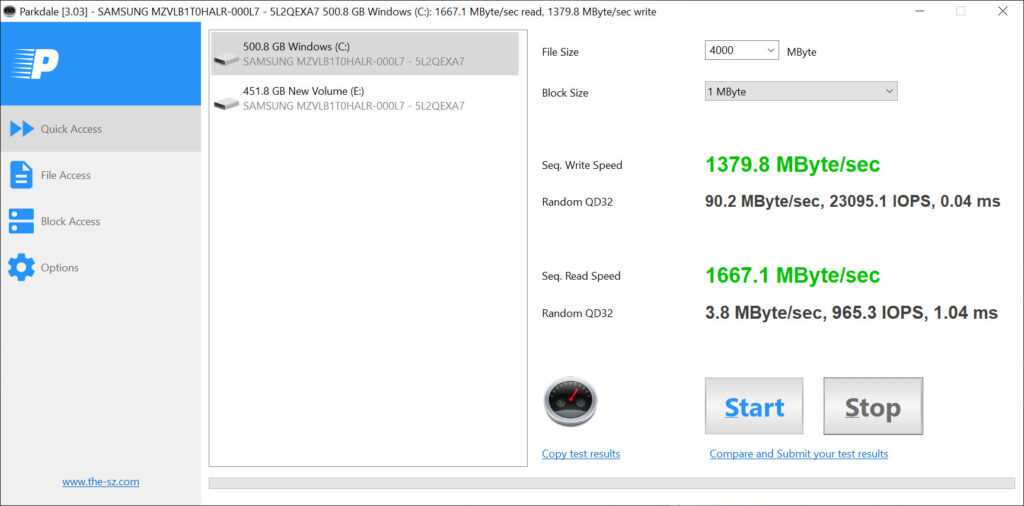Click the Options gear icon
The height and width of the screenshot is (506, 1024).
21,268
